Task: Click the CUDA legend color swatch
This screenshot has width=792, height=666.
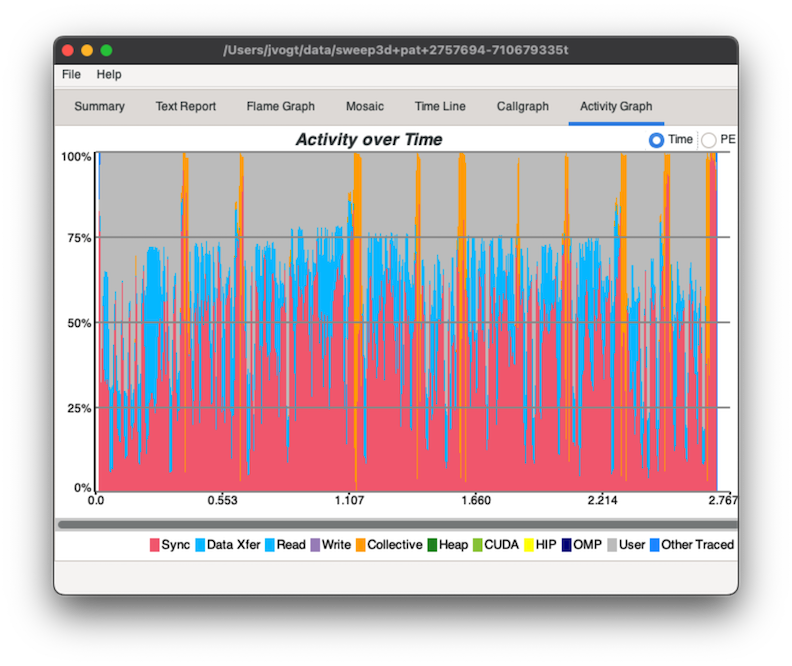Action: pos(477,545)
